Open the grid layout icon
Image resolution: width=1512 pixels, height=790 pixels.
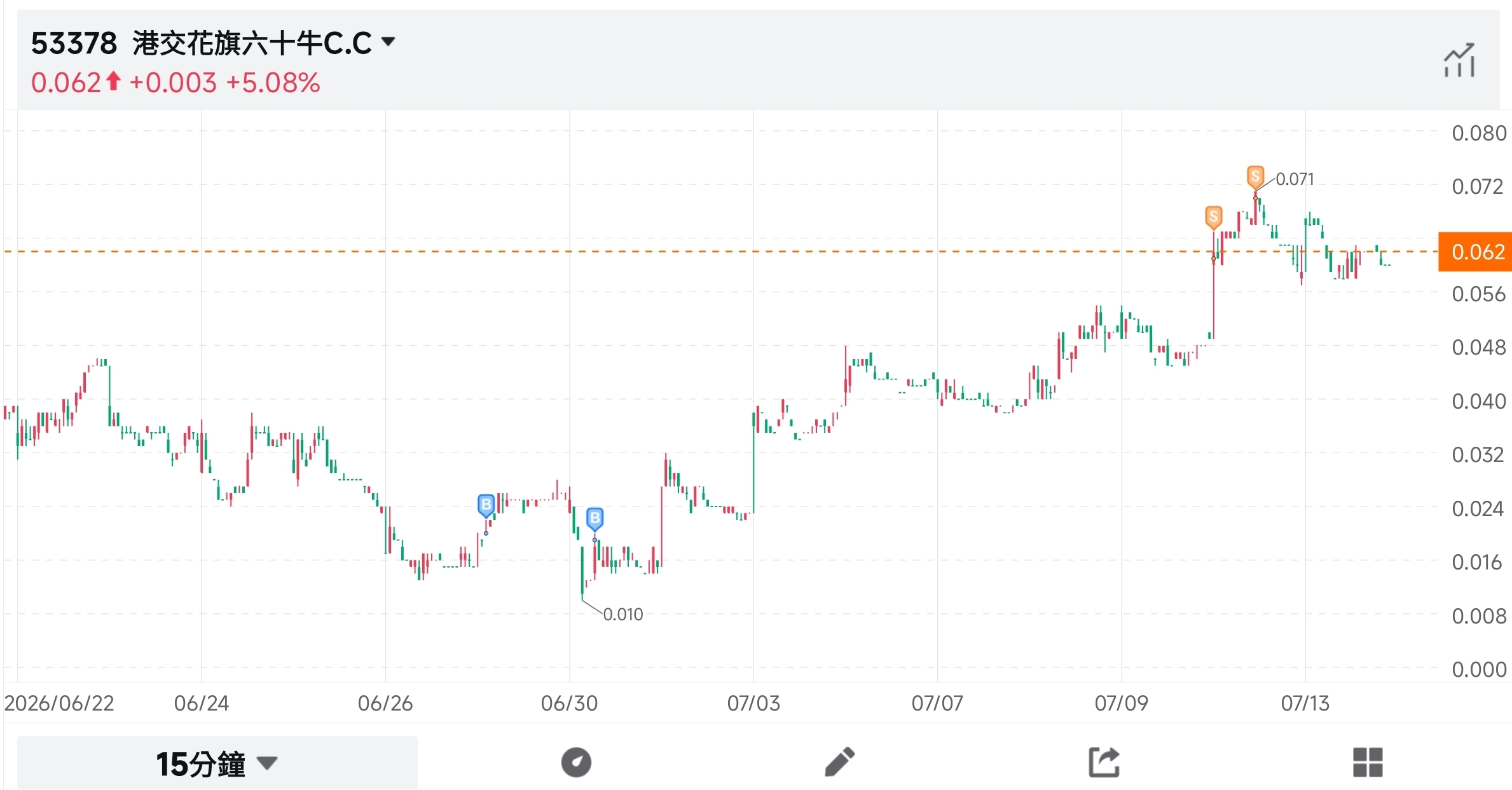tap(1368, 762)
